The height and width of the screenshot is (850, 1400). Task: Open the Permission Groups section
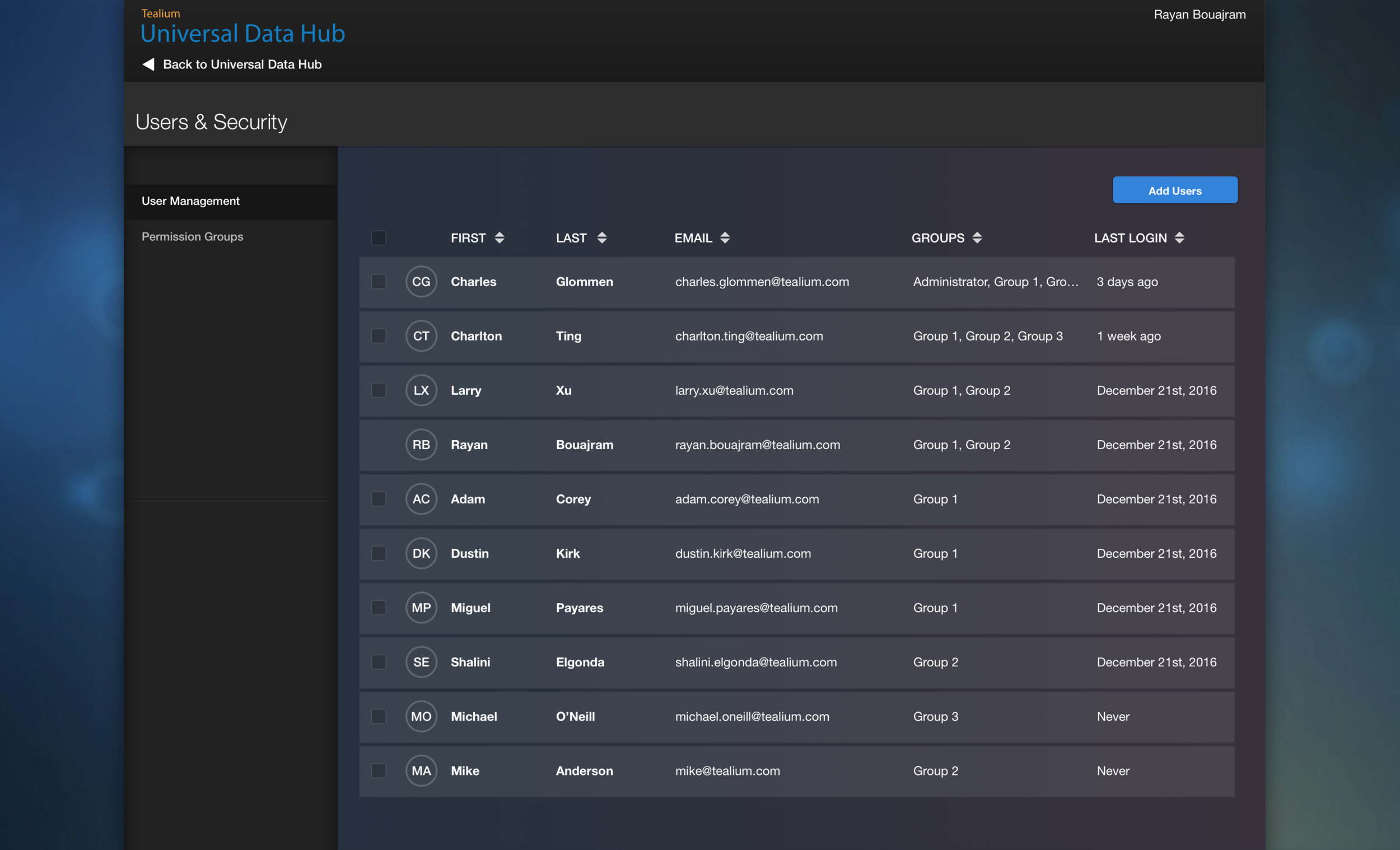tap(192, 236)
